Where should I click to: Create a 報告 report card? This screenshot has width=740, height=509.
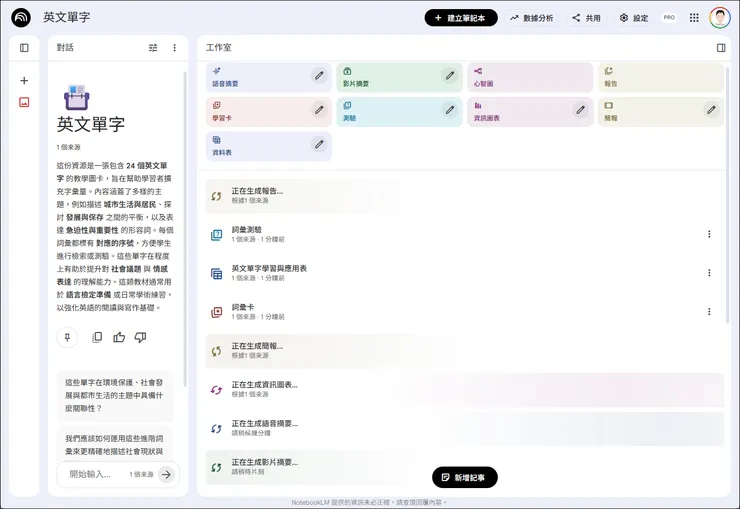point(661,77)
